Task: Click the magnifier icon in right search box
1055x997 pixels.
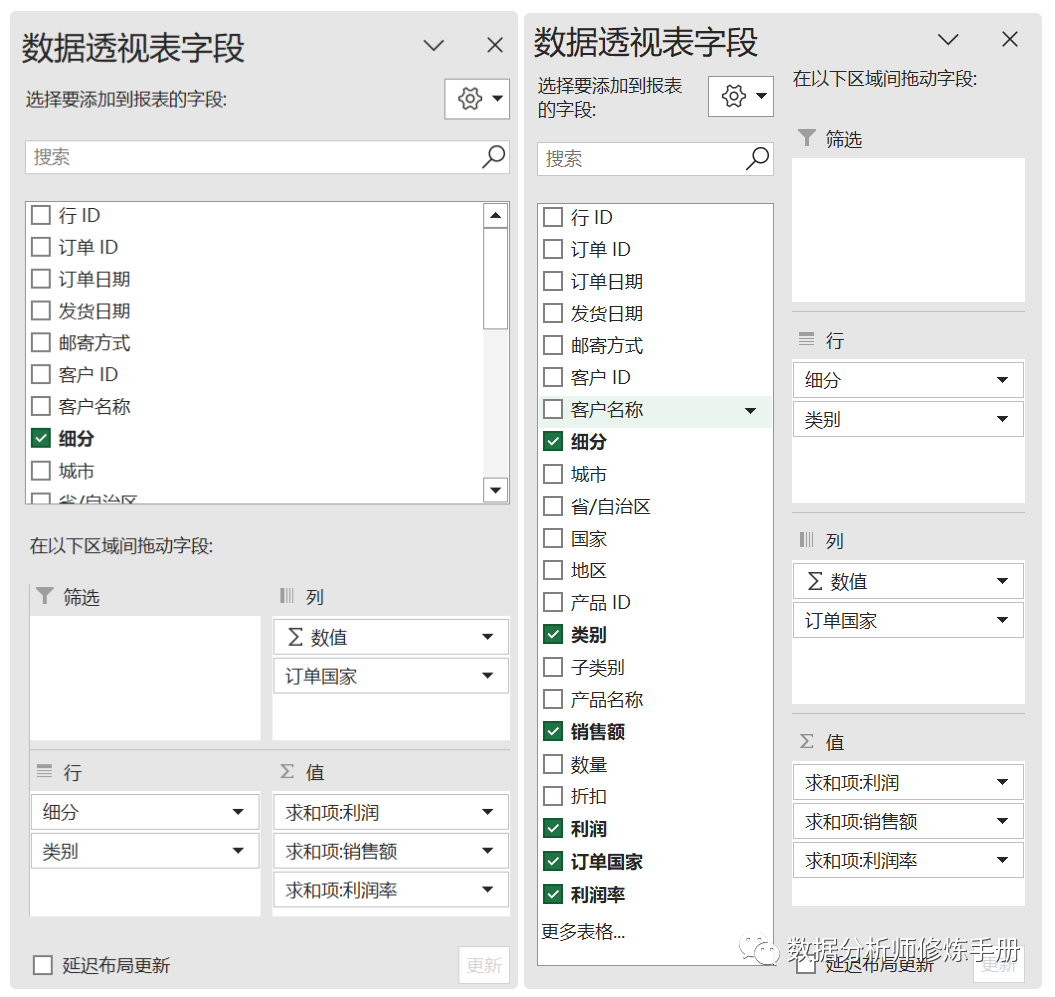Action: tap(758, 158)
